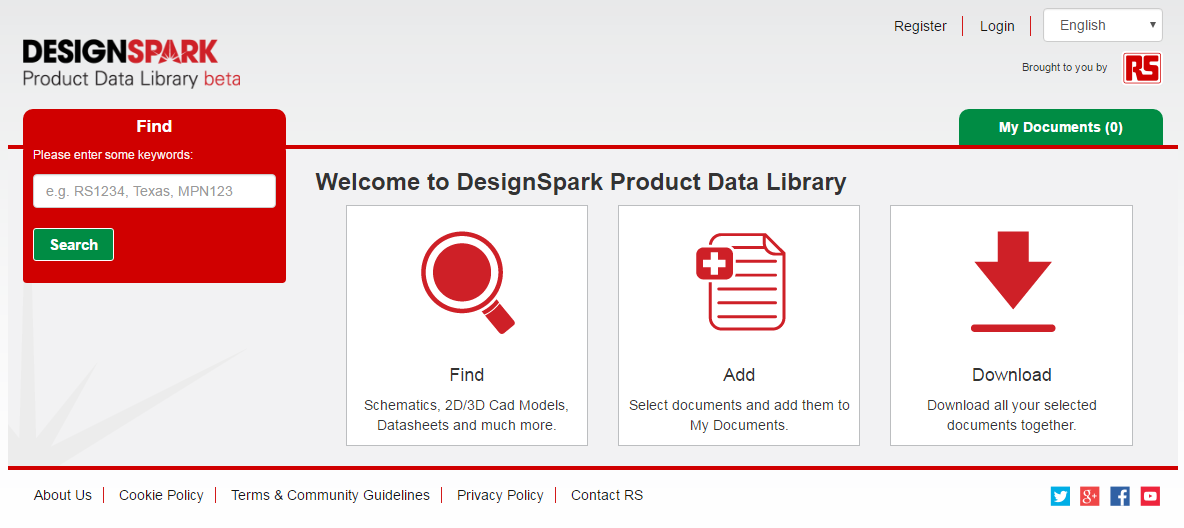Open the RS brand logo
This screenshot has height=528, width=1184.
click(x=1142, y=68)
